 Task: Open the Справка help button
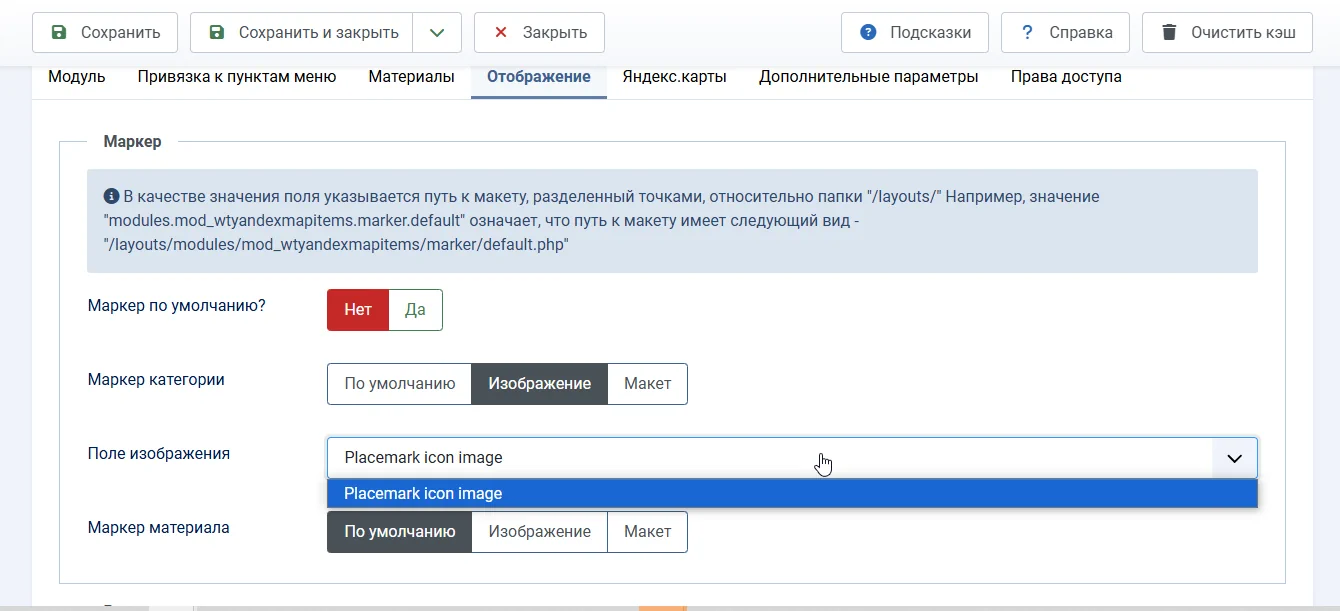(1065, 32)
